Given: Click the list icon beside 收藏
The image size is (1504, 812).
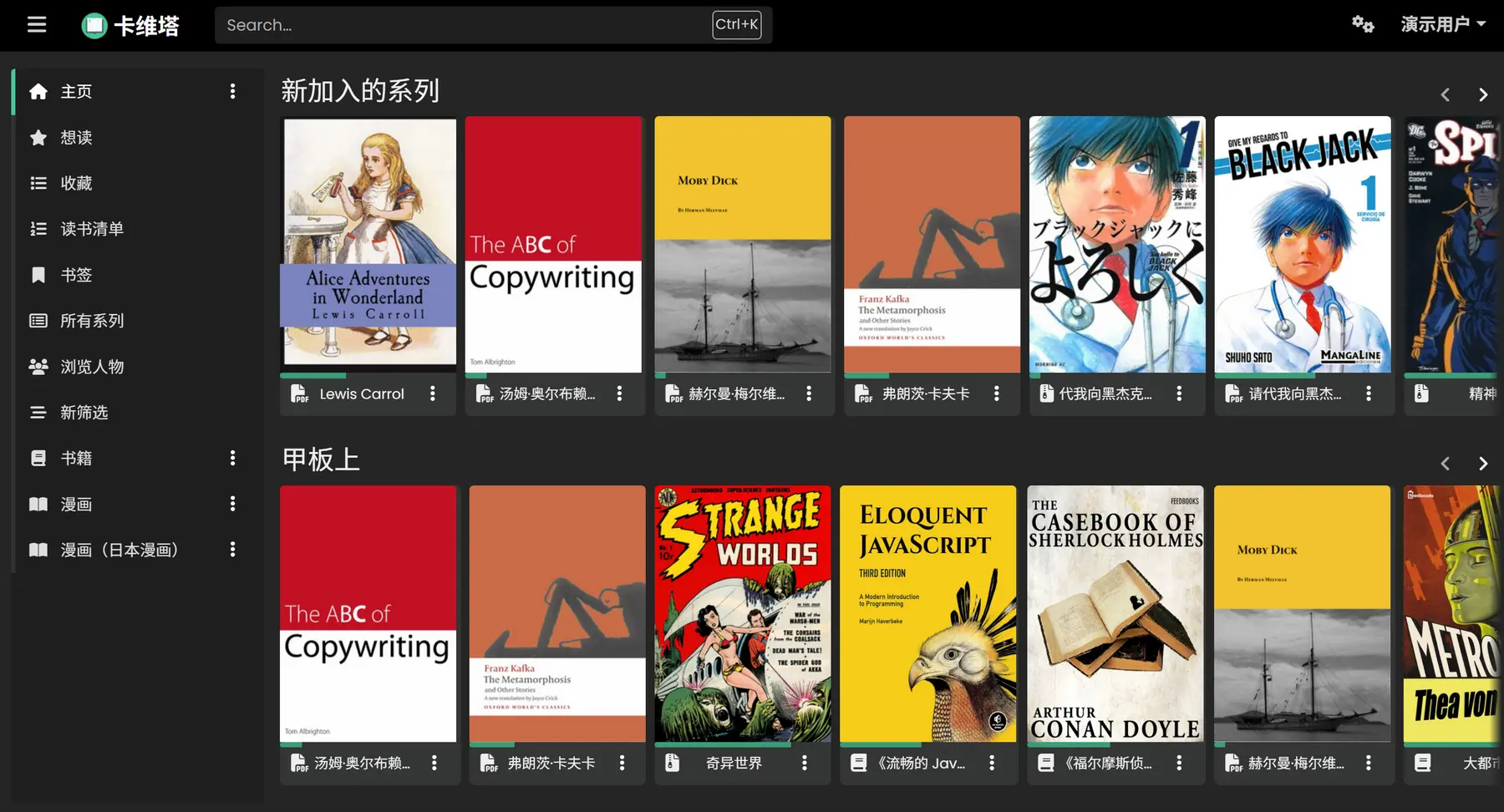Looking at the screenshot, I should tap(38, 183).
